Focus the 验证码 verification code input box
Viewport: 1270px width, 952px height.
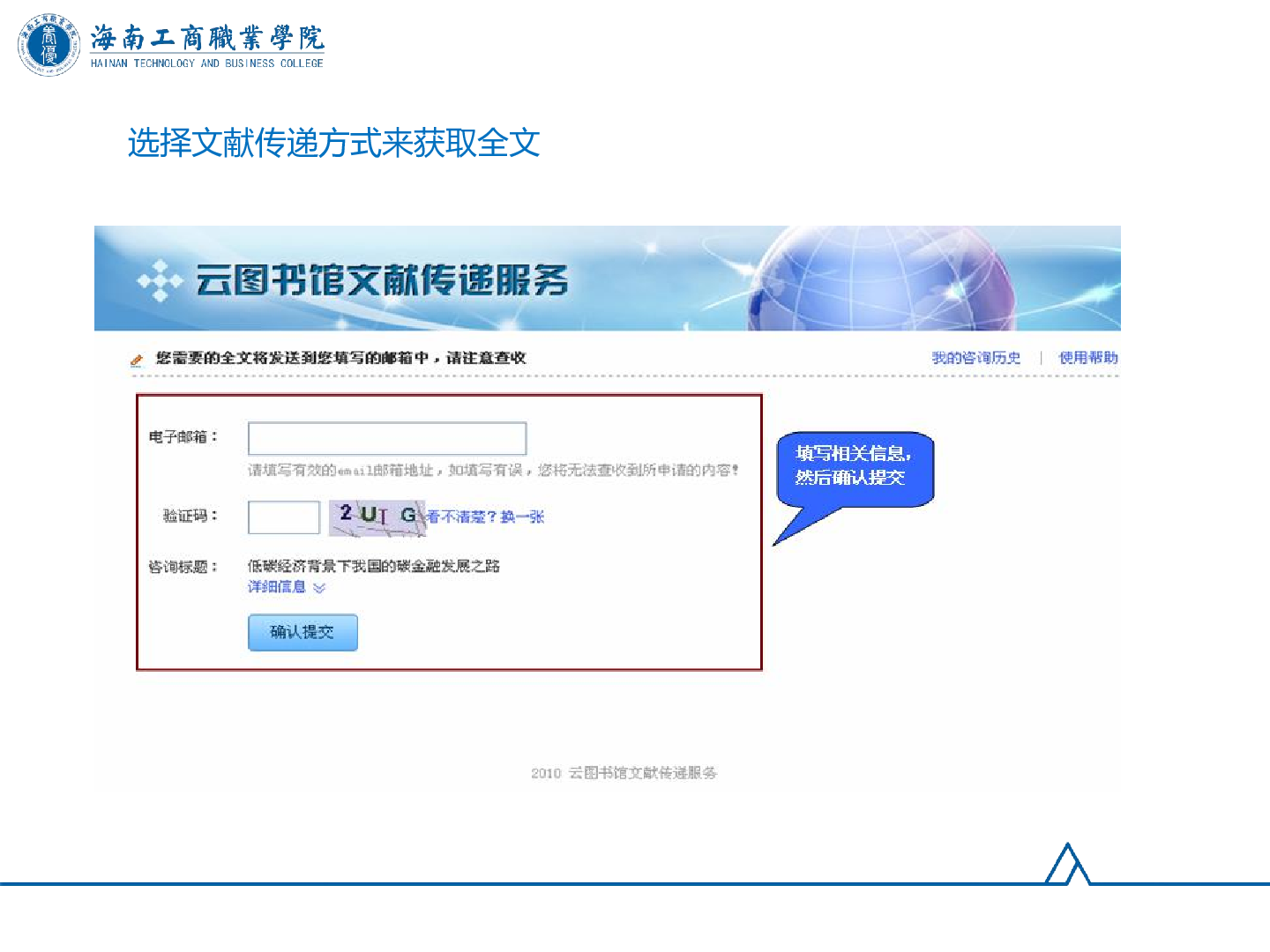(284, 517)
